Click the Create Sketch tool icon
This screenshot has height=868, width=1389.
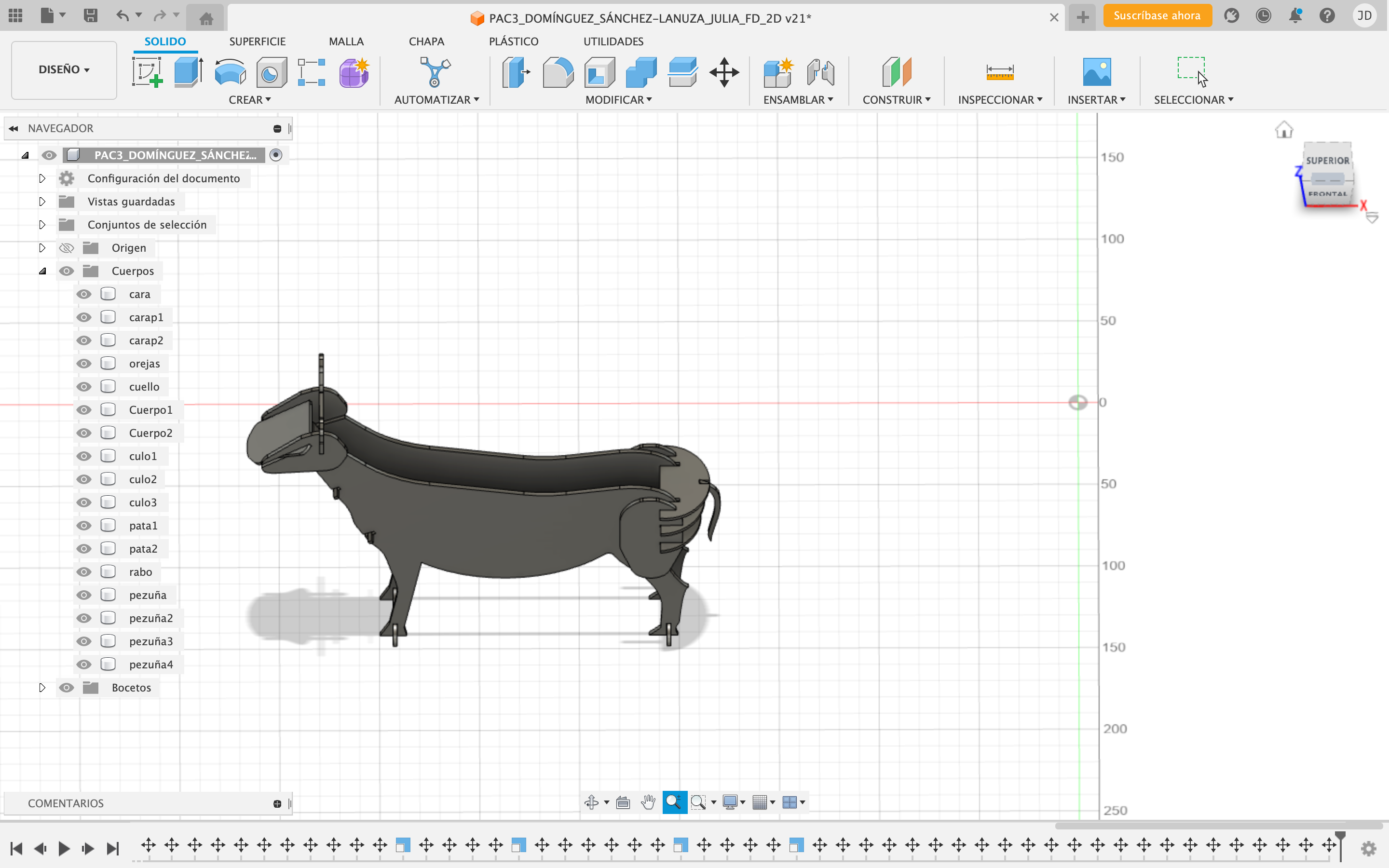pos(147,72)
